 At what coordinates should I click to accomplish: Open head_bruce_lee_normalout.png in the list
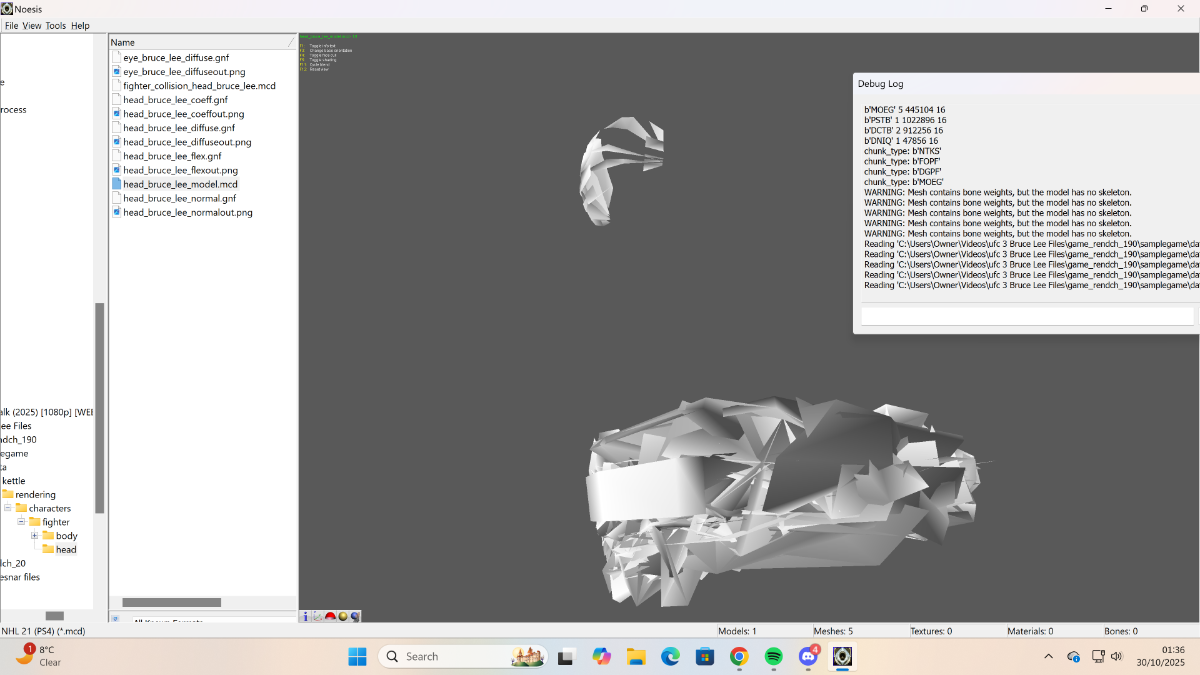tap(188, 212)
